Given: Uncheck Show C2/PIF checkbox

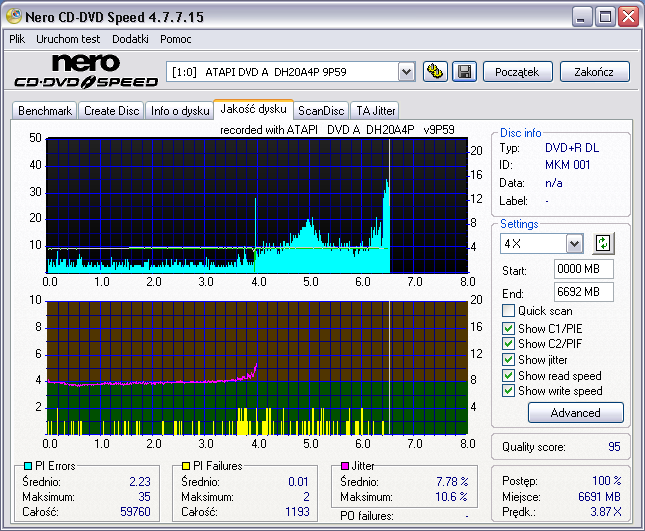Looking at the screenshot, I should [x=508, y=343].
